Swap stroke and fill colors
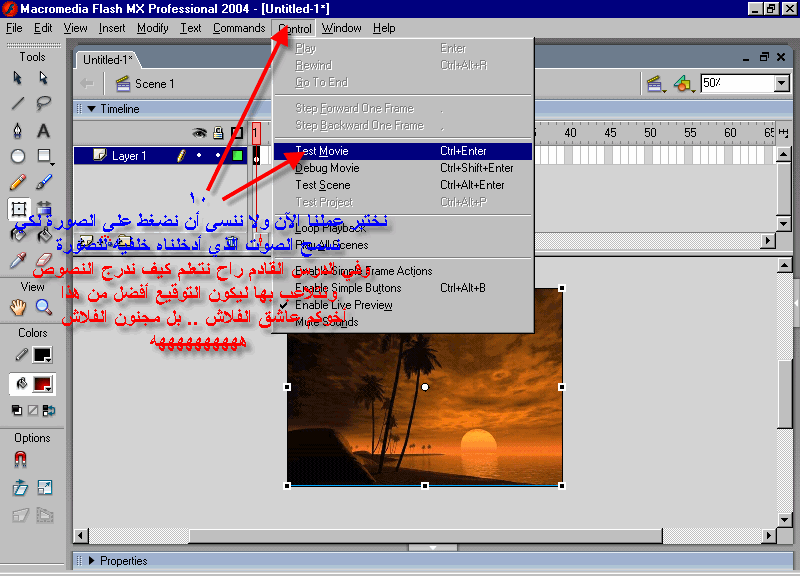The height and width of the screenshot is (576, 800). pyautogui.click(x=49, y=410)
